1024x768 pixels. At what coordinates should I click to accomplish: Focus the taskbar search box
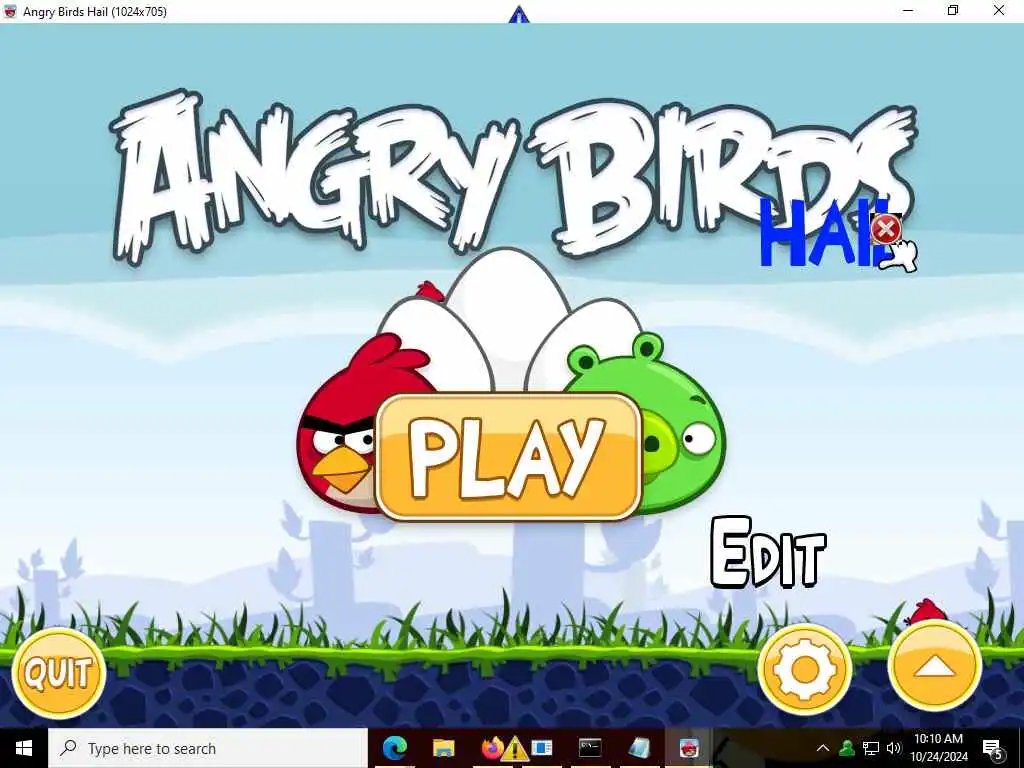tap(208, 748)
